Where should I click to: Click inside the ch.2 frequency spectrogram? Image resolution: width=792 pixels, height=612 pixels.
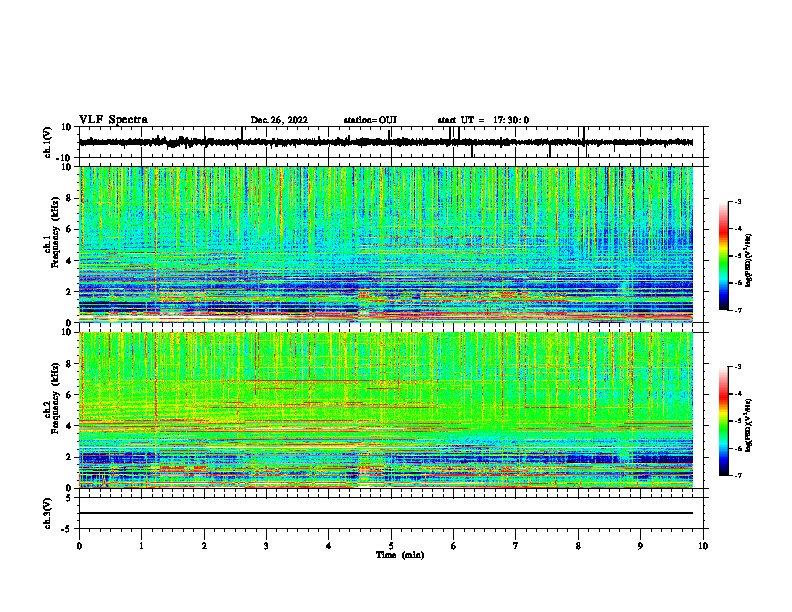386,410
